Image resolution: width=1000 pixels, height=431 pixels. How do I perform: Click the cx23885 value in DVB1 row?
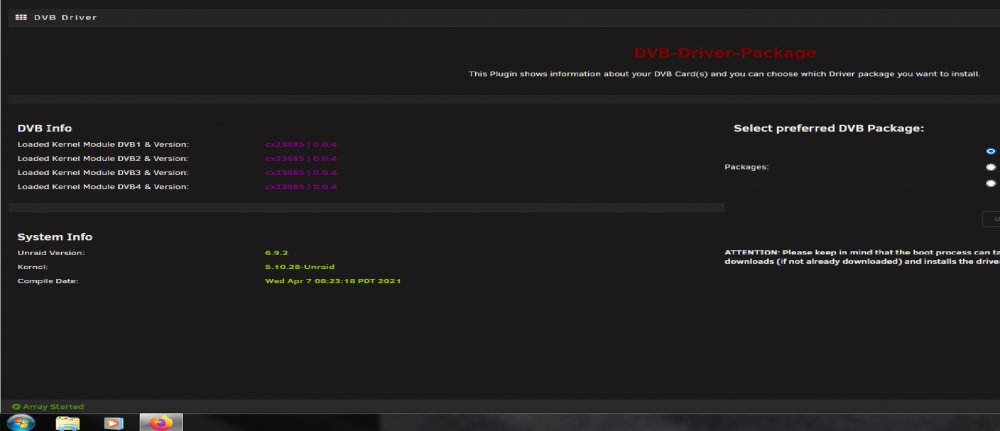pos(301,145)
